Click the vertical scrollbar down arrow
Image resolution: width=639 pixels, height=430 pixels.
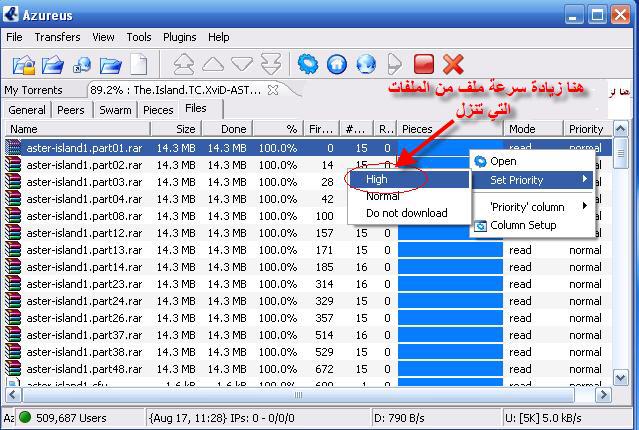tap(621, 377)
